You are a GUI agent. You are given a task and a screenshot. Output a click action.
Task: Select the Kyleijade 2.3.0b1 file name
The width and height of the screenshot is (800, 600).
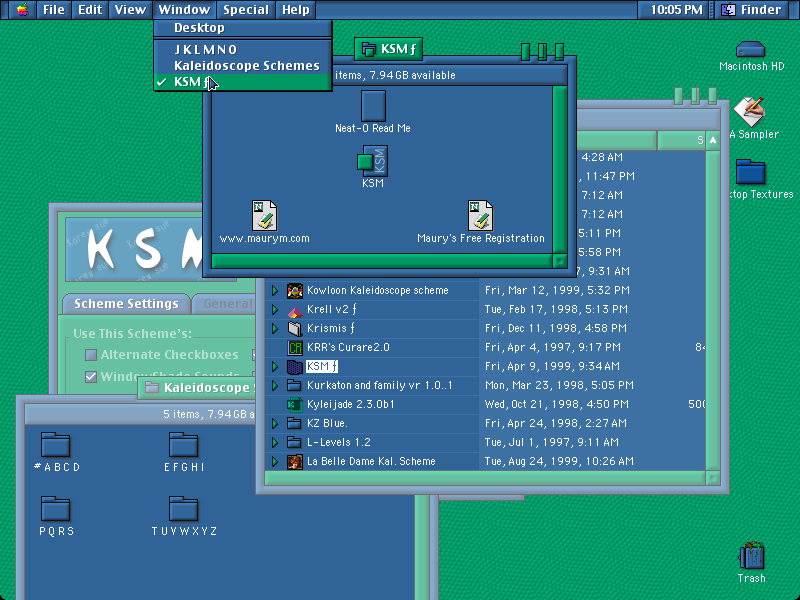351,405
